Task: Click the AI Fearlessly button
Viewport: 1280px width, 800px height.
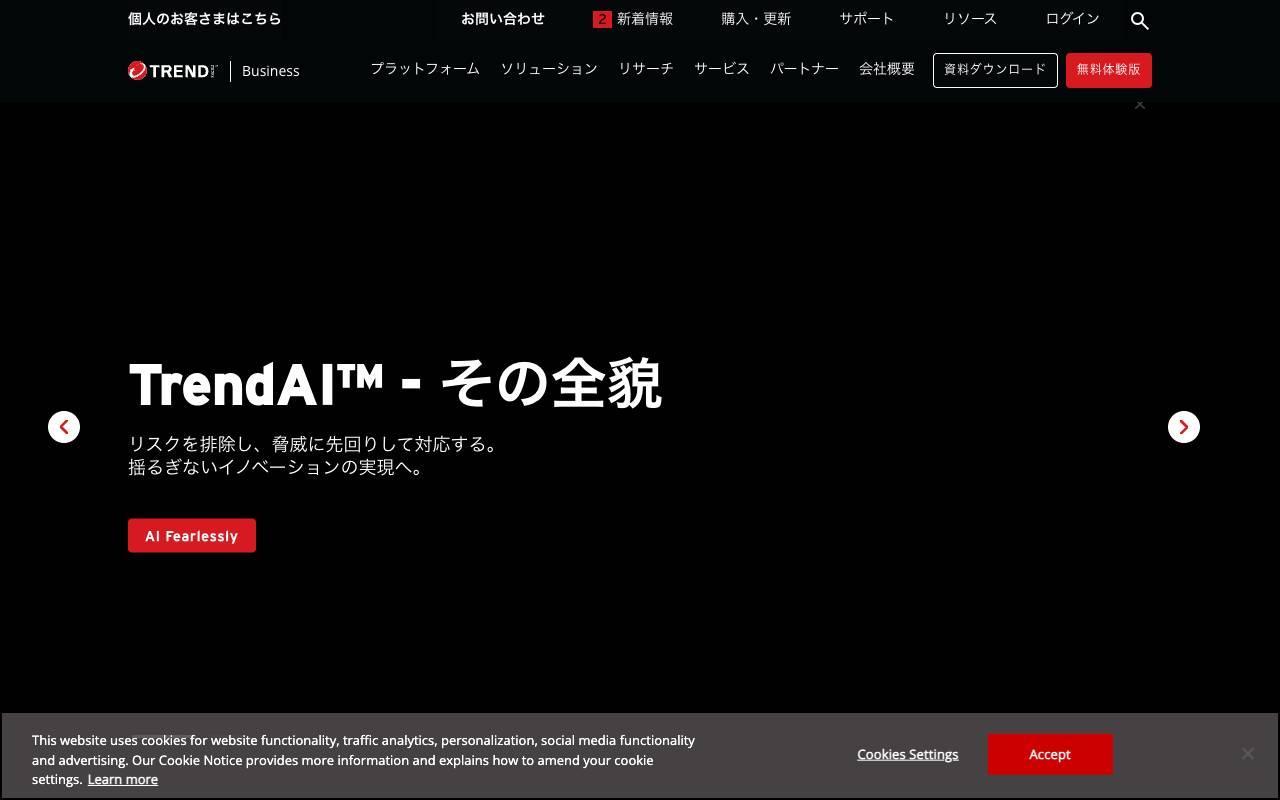Action: [x=191, y=535]
